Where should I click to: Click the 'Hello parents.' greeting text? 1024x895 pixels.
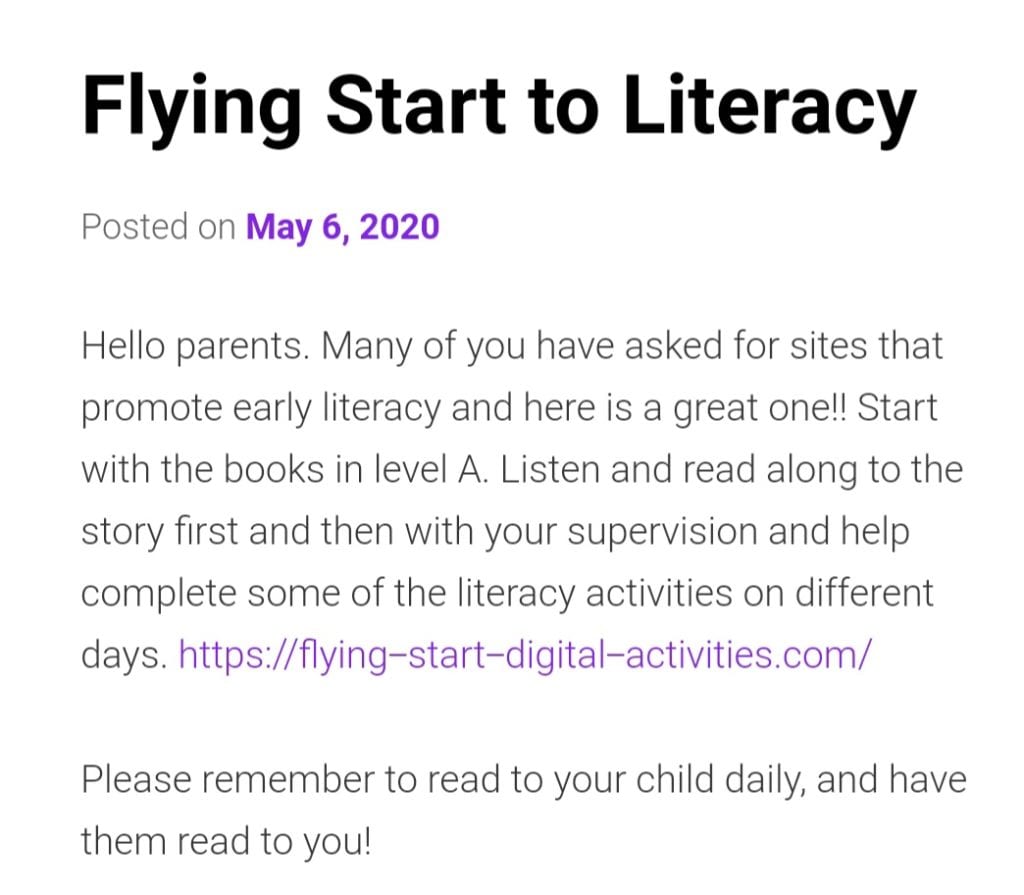pos(195,346)
